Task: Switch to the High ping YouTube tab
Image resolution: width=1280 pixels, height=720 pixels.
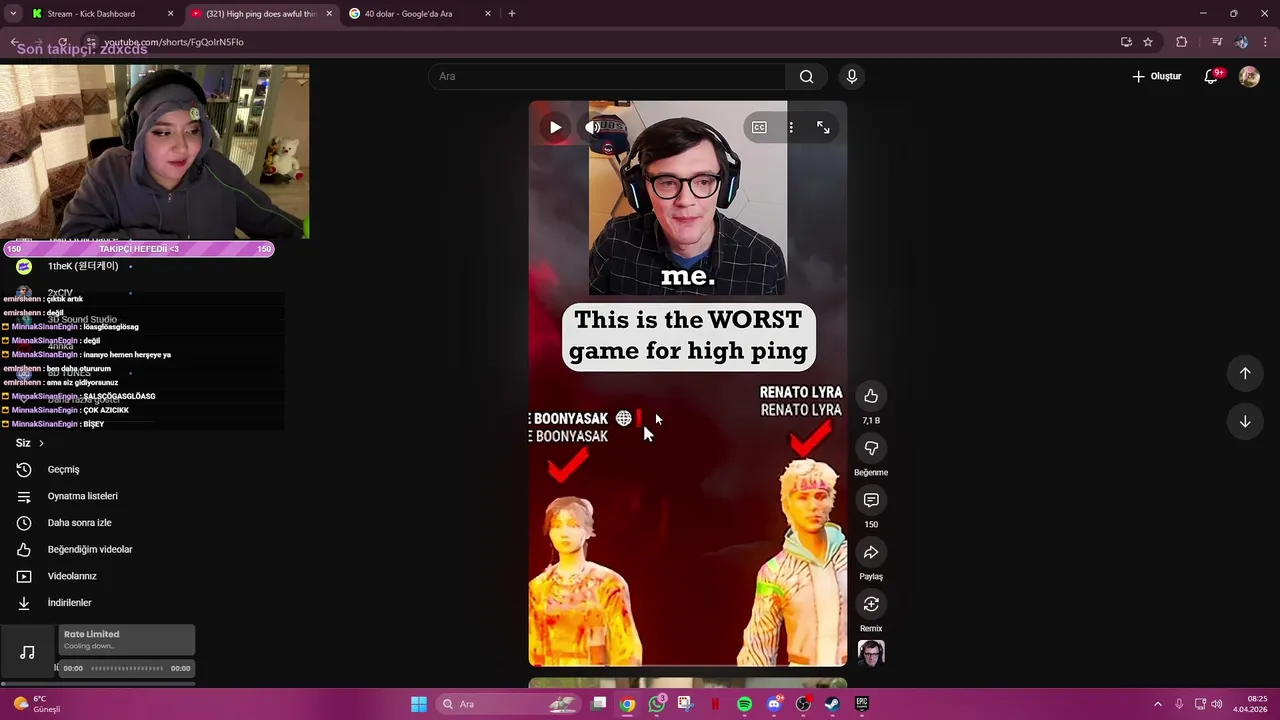Action: pos(262,14)
